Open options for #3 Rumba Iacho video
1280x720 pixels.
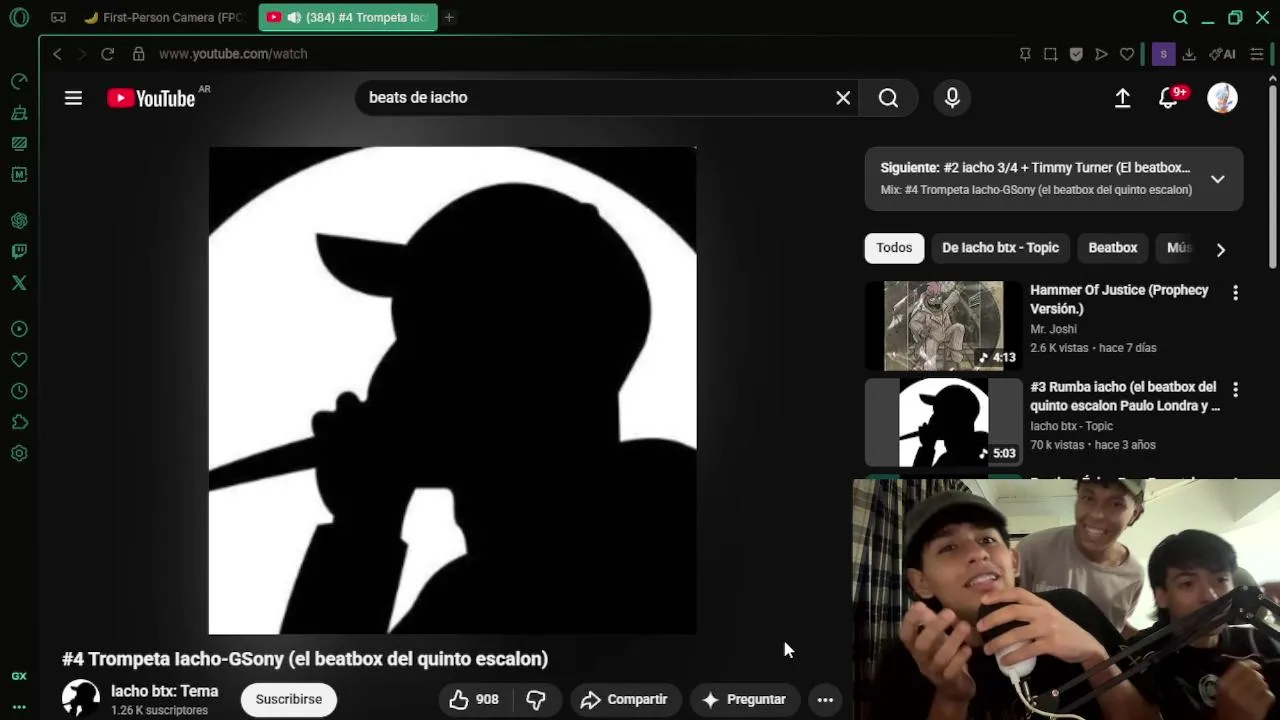tap(1235, 389)
